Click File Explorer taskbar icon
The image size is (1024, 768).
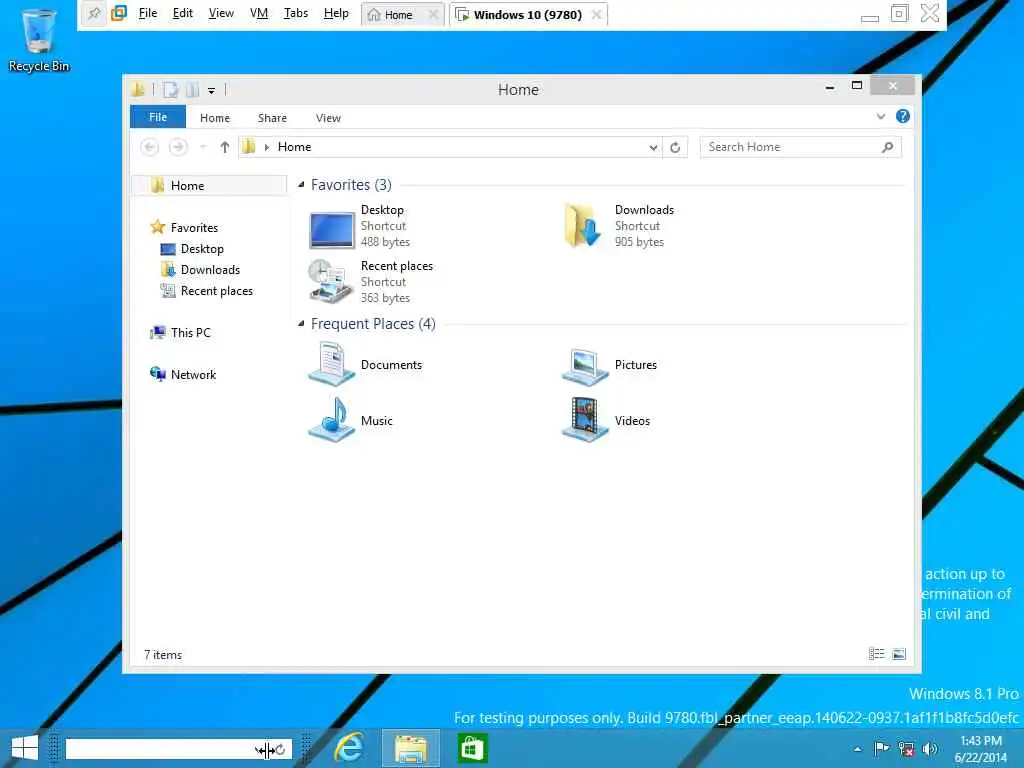click(x=411, y=748)
